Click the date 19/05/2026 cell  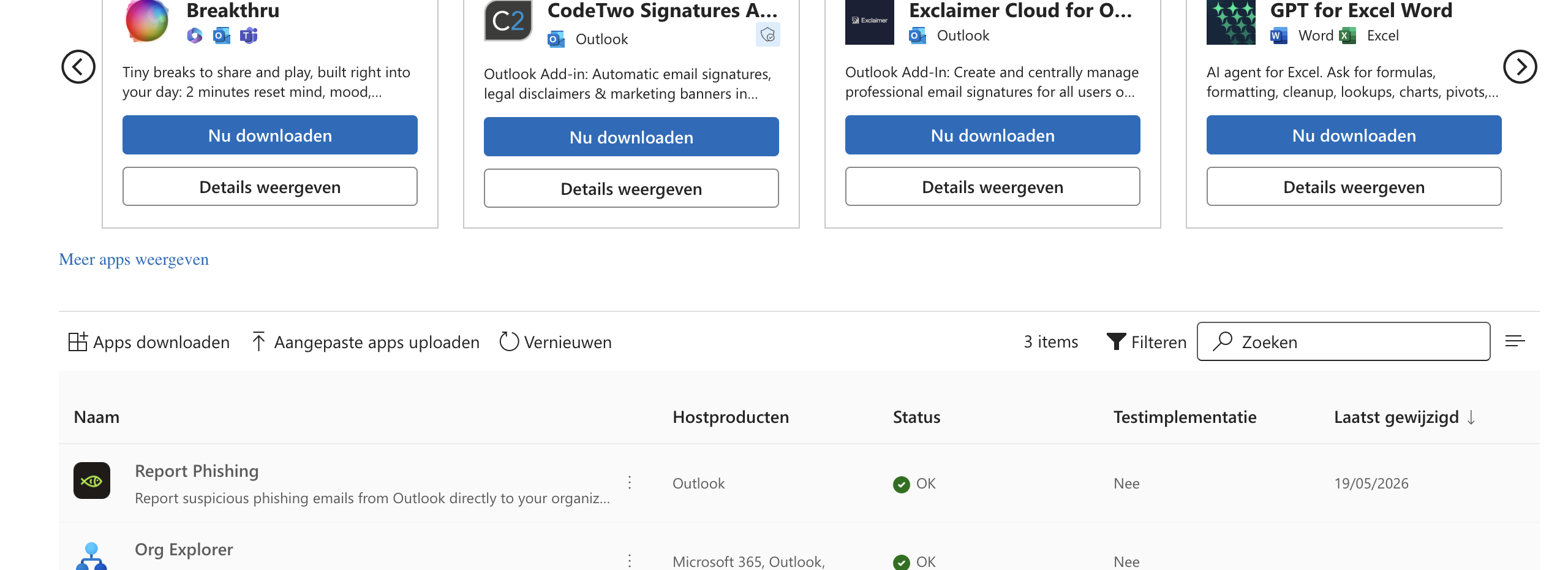coord(1371,484)
